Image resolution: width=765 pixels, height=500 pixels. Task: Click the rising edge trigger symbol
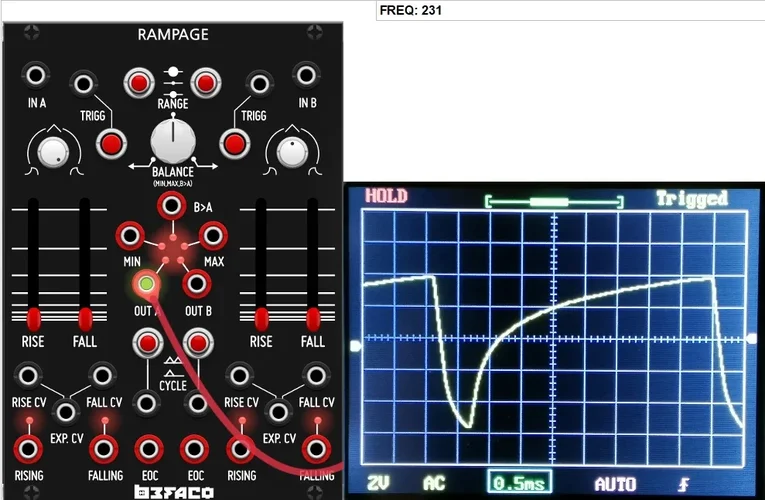(x=684, y=484)
